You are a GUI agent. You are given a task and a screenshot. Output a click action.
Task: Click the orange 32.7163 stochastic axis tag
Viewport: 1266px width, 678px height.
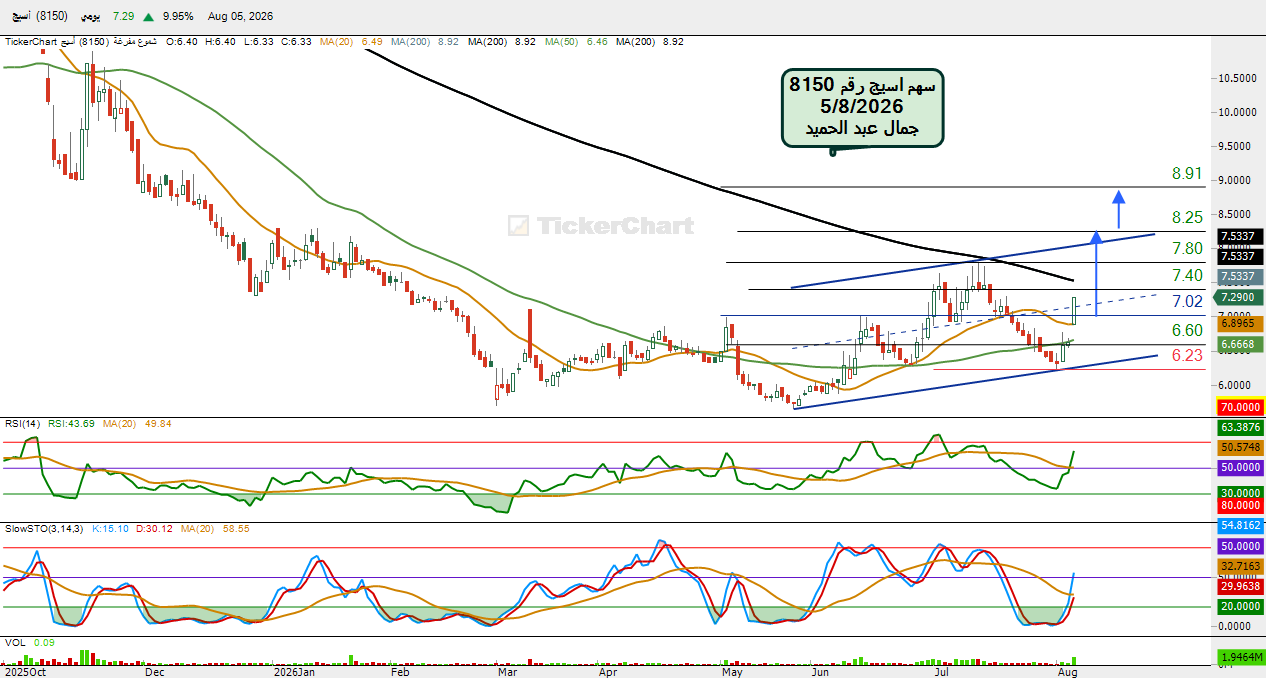[x=1240, y=565]
